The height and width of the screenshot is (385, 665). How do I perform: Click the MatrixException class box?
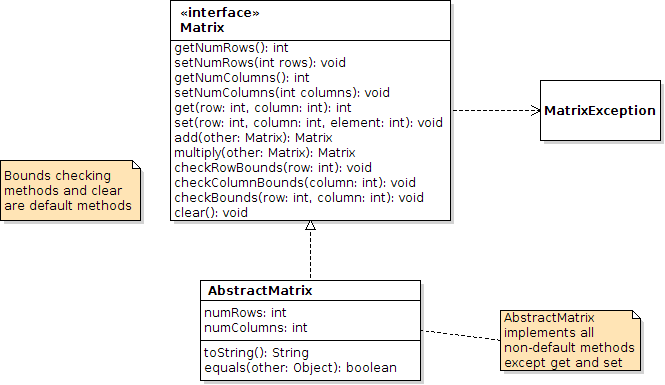600,110
